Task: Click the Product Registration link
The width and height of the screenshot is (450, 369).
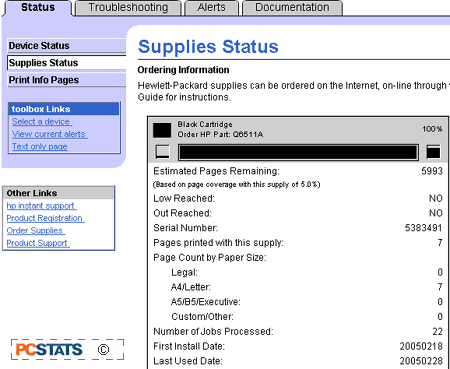Action: 45,218
